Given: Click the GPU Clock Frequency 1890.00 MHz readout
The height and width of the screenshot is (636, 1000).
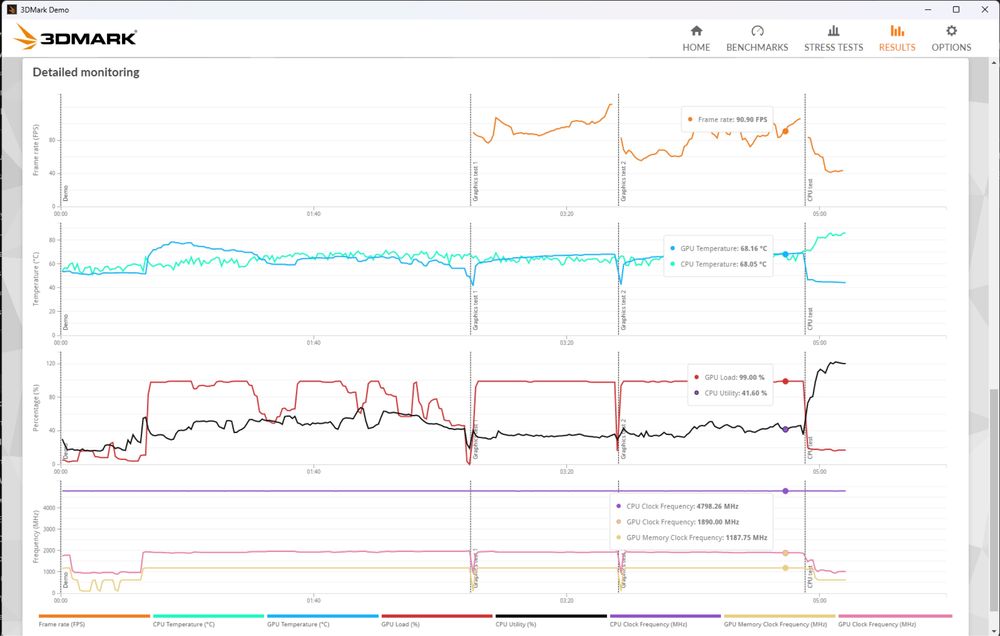Looking at the screenshot, I should (677, 522).
